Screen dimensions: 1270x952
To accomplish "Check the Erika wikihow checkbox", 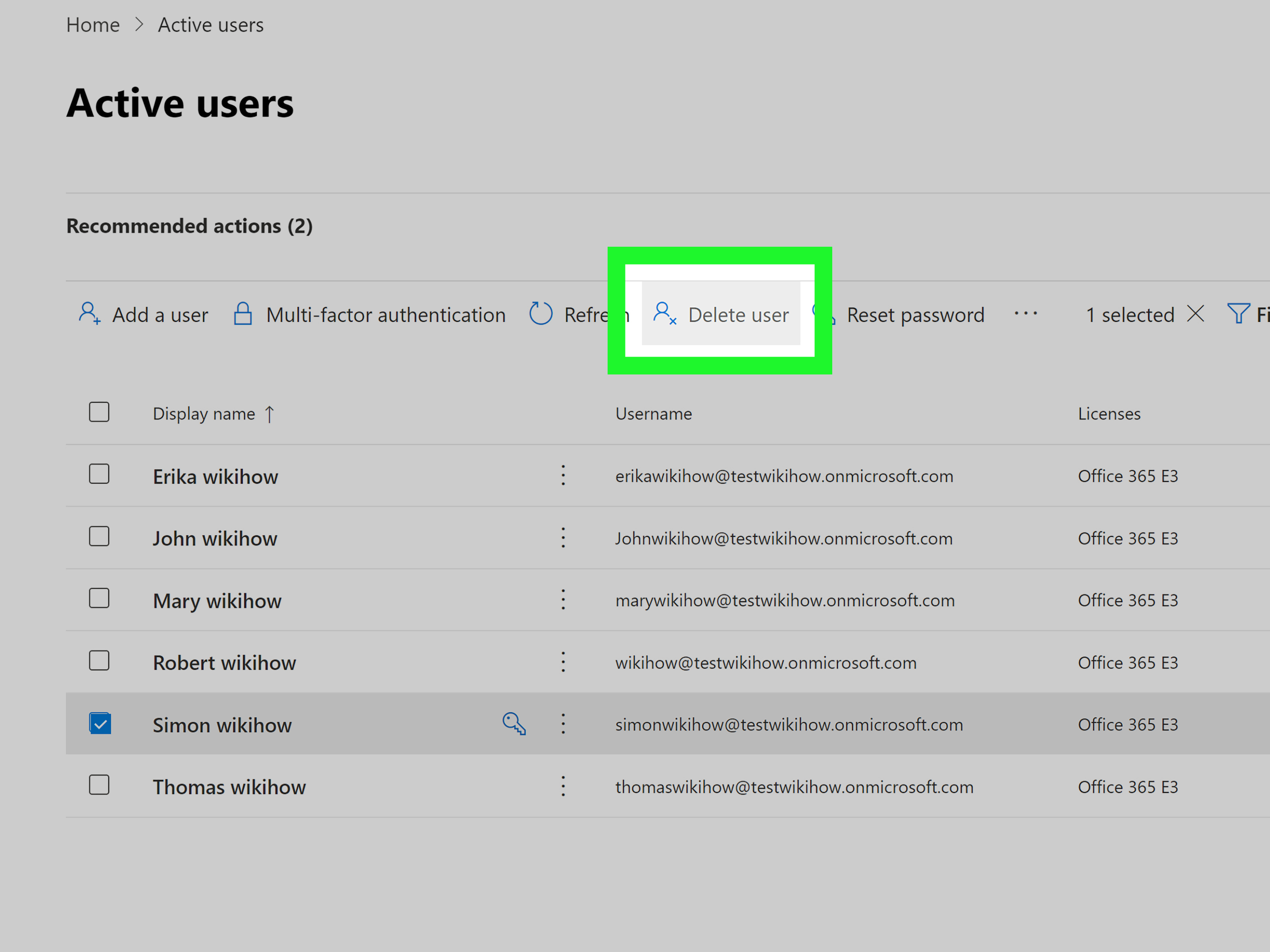I will [99, 474].
